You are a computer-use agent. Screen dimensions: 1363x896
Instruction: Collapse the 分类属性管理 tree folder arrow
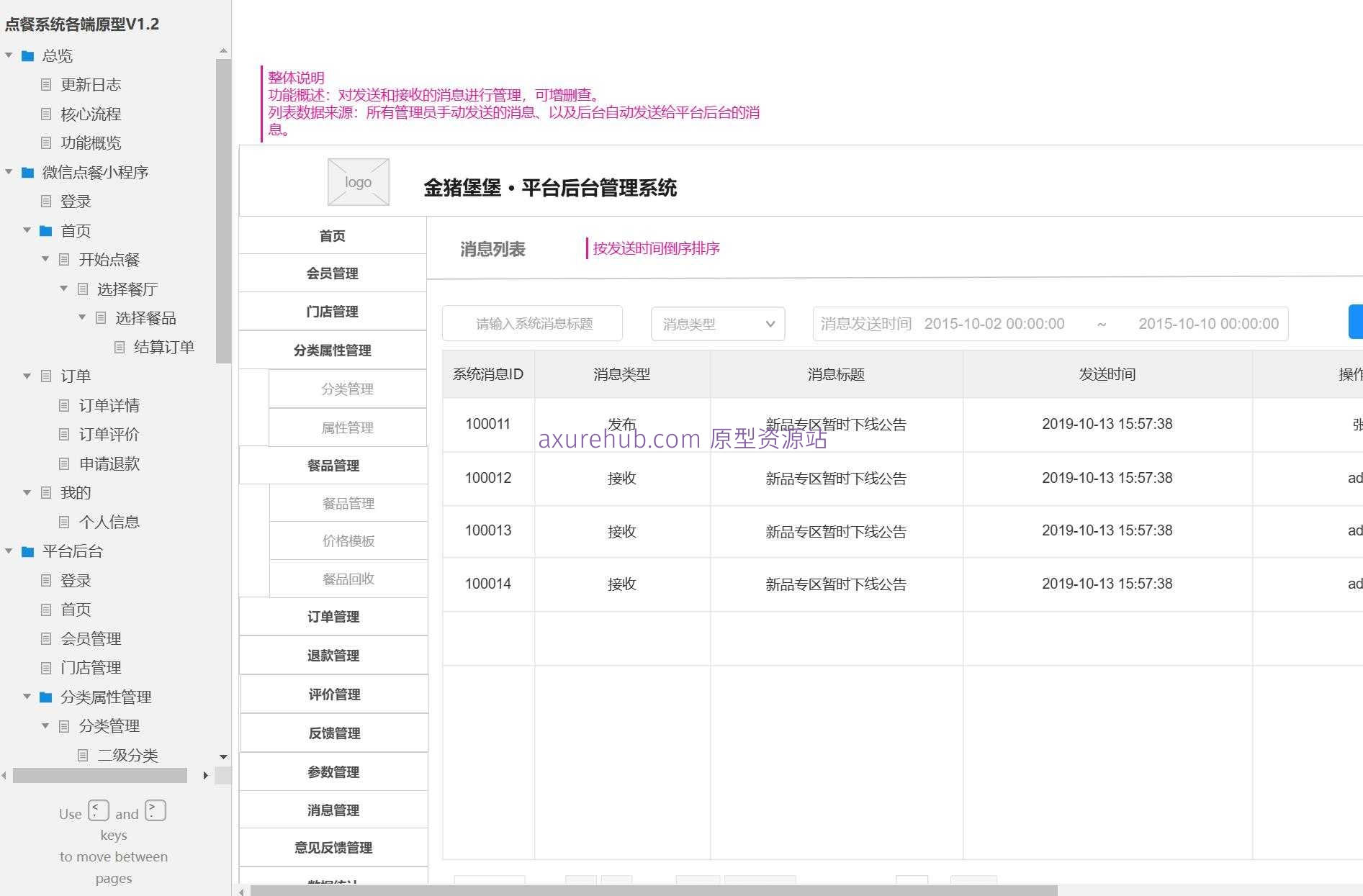point(27,697)
